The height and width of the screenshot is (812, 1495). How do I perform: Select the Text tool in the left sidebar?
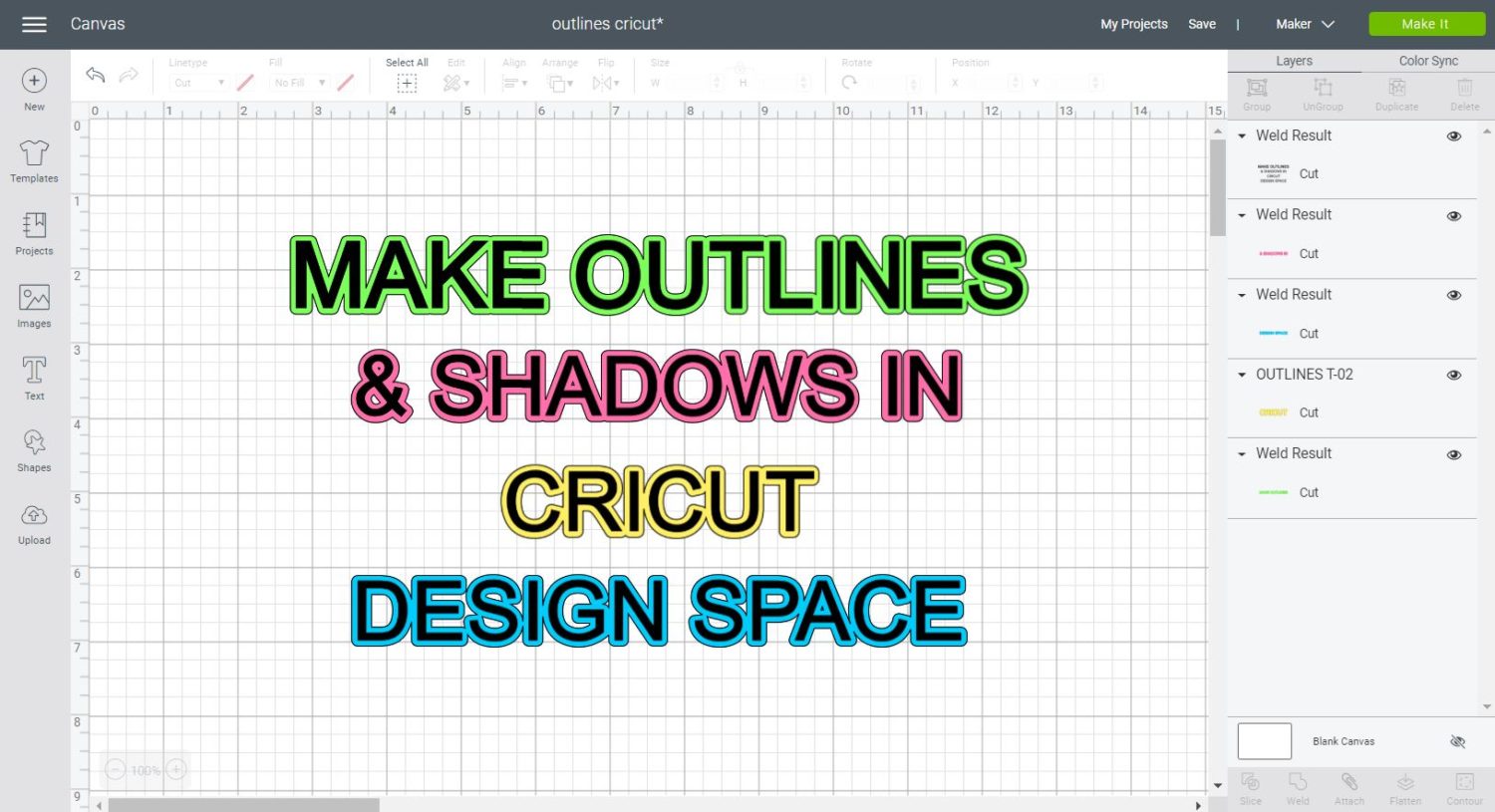(34, 377)
